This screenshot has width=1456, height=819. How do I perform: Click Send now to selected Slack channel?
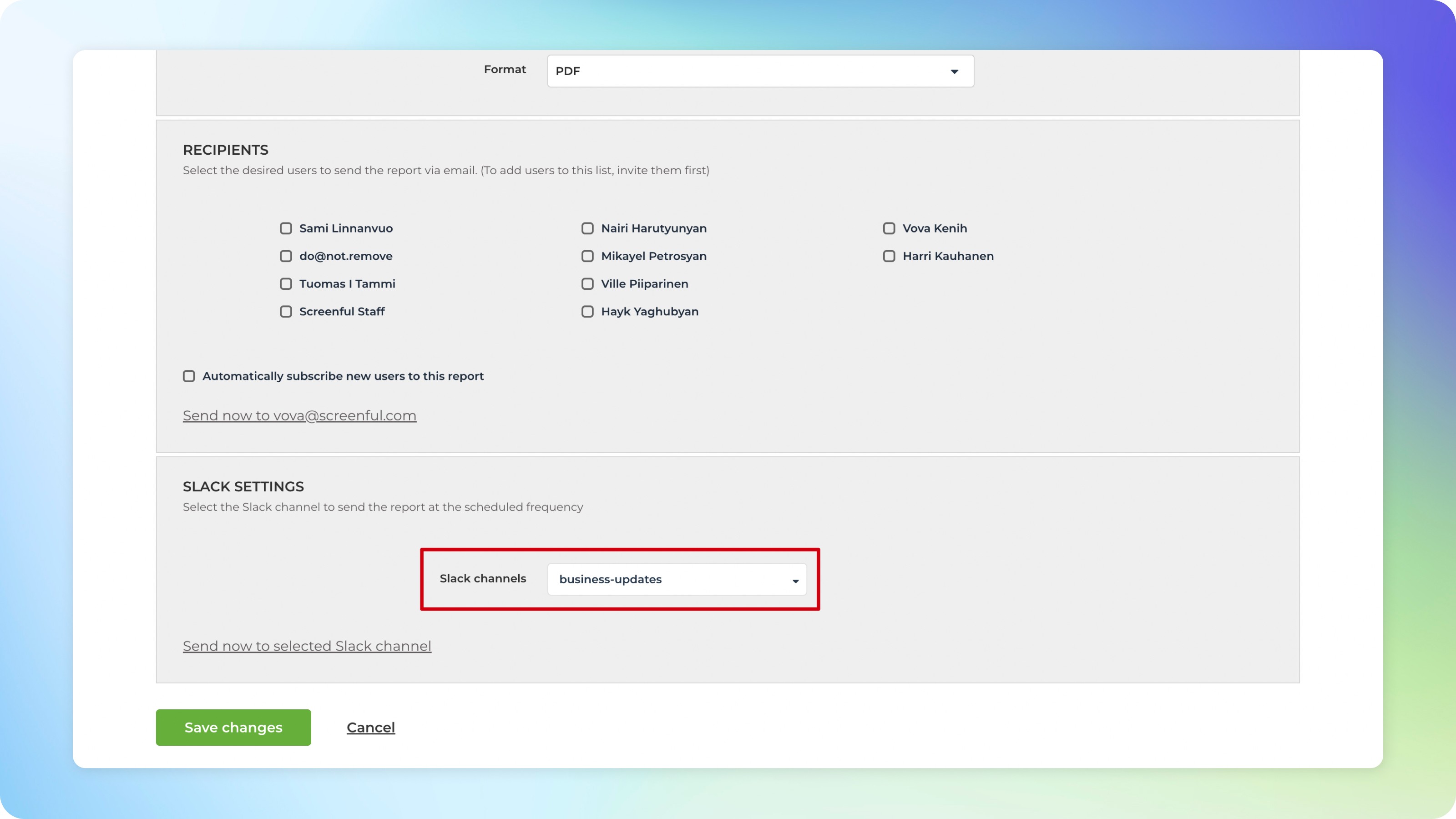tap(306, 646)
